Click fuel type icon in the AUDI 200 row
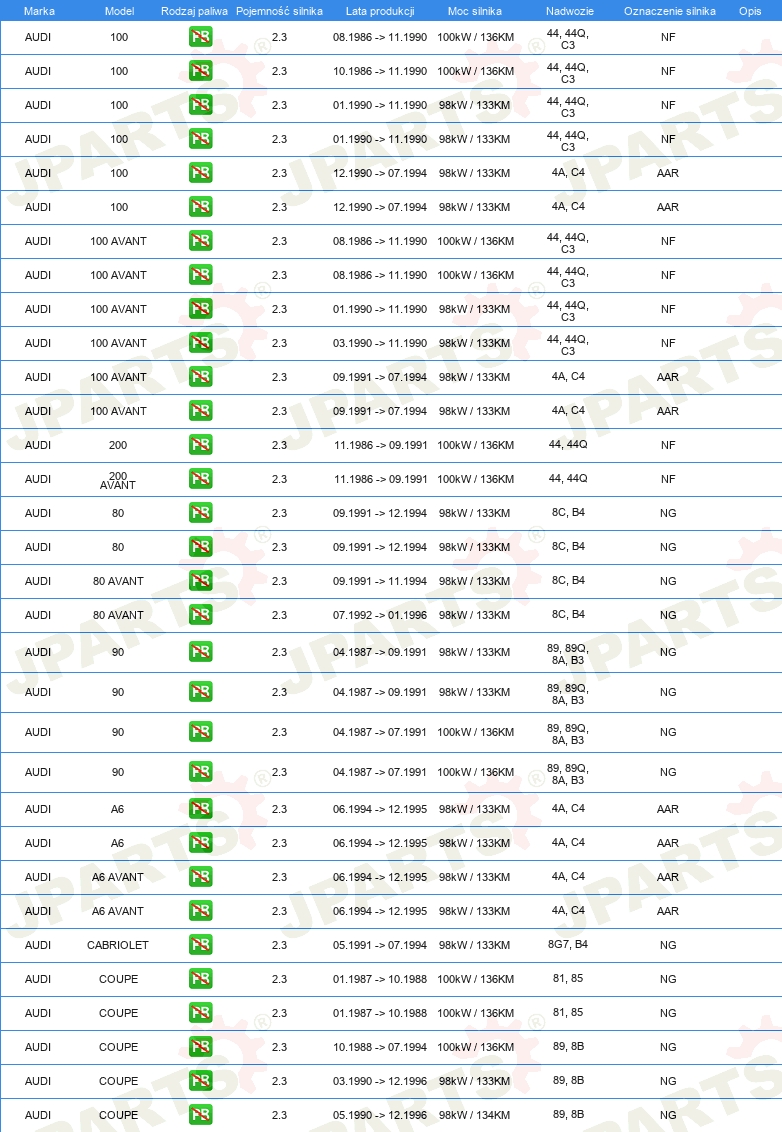Image resolution: width=782 pixels, height=1132 pixels. (201, 445)
